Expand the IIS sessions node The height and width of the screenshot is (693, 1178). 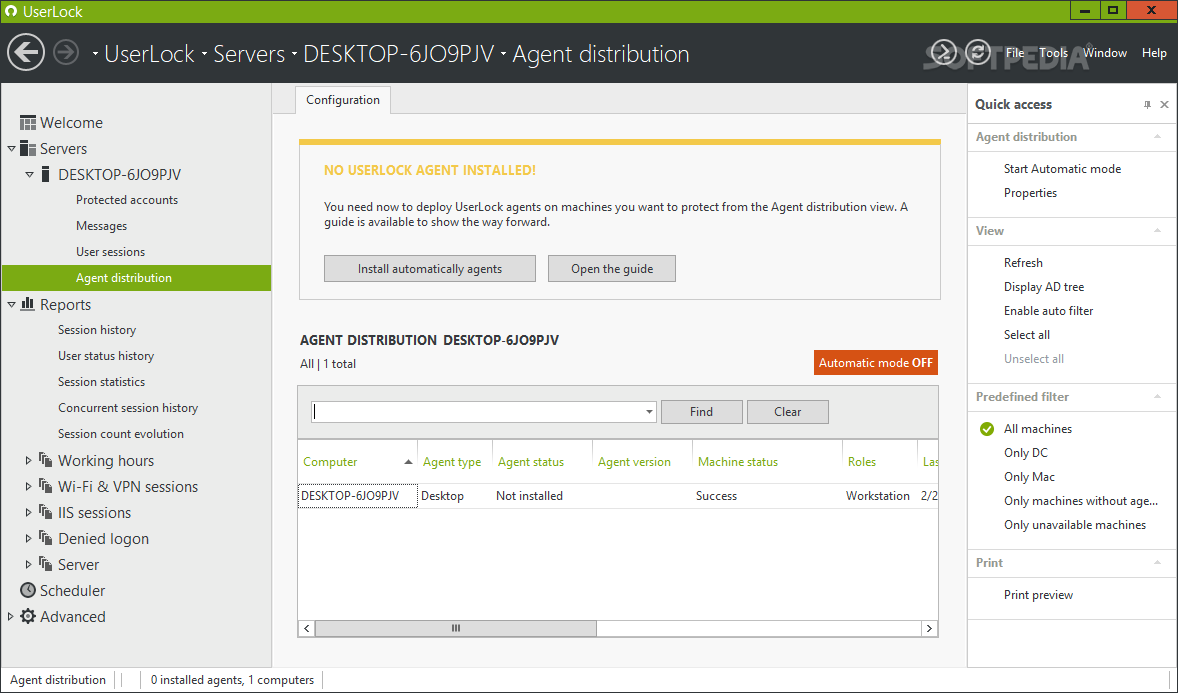pyautogui.click(x=29, y=512)
